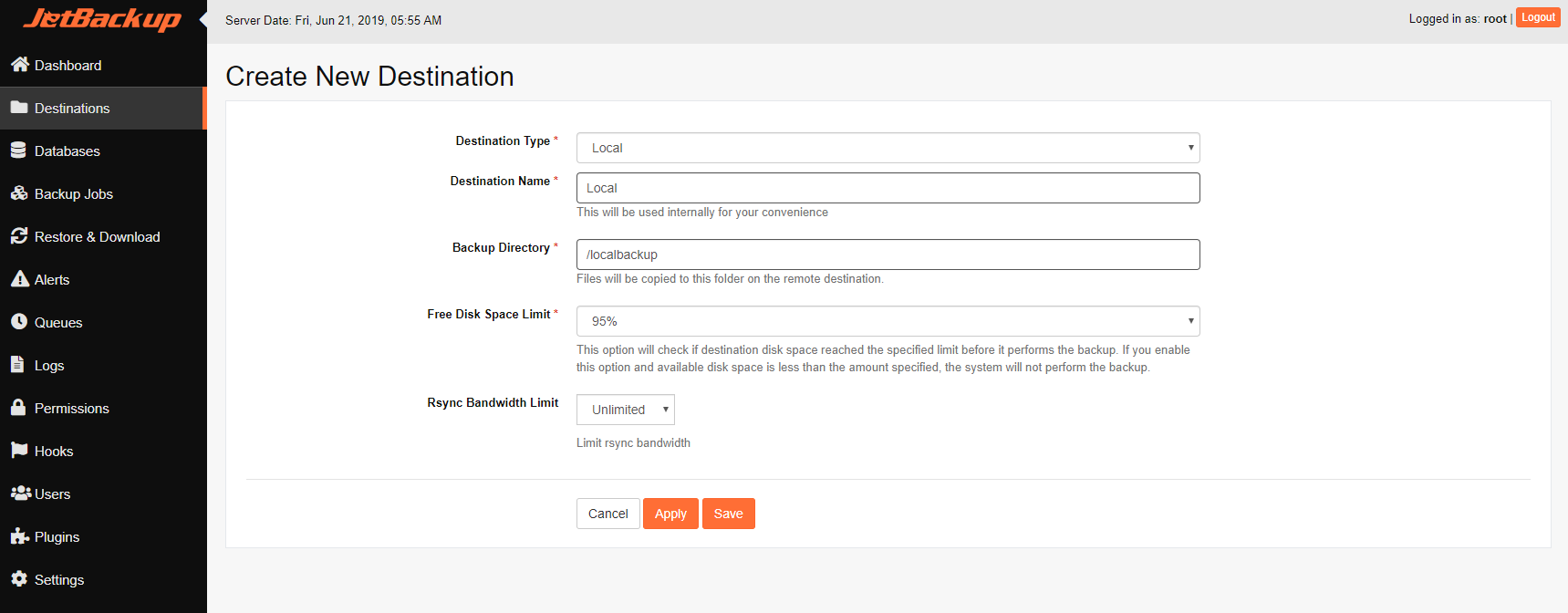Click the Create New Destination heading
1568x613 pixels.
click(369, 76)
